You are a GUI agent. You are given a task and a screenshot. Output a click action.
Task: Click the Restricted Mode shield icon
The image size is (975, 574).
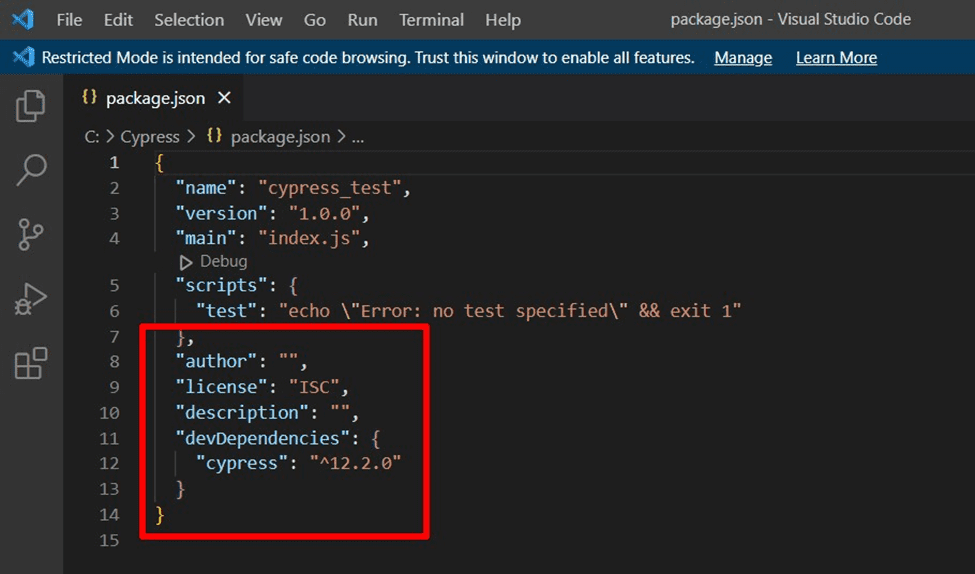[23, 58]
